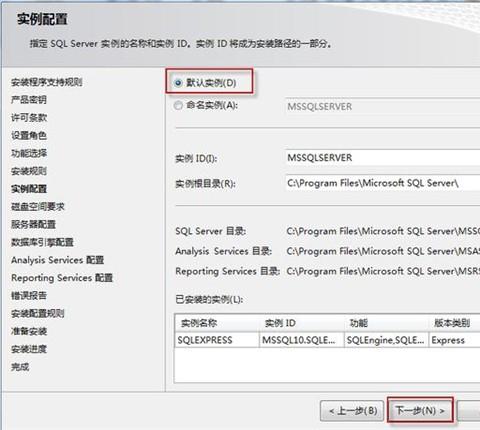
Task: Open 准备安装 step in sidebar
Action: (x=29, y=331)
